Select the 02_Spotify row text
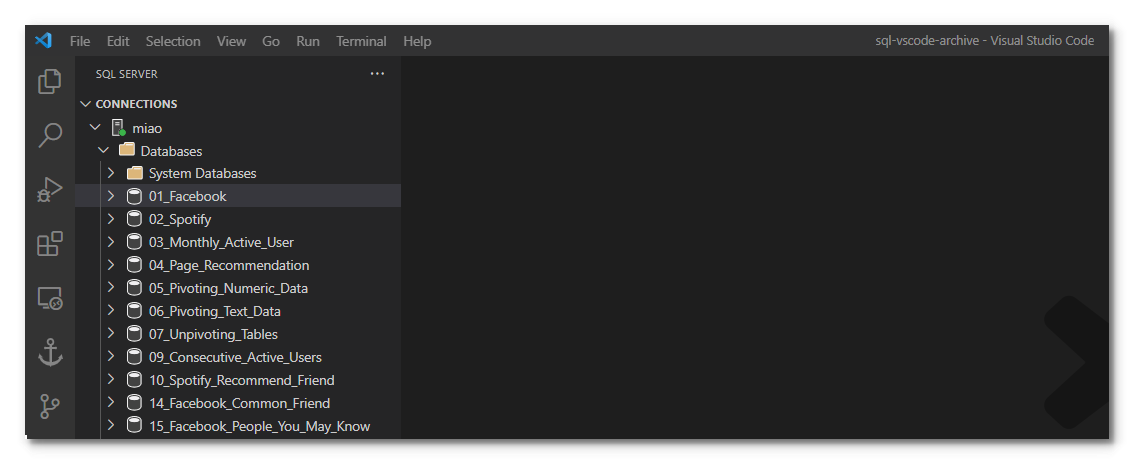The width and height of the screenshot is (1134, 464). click(180, 220)
